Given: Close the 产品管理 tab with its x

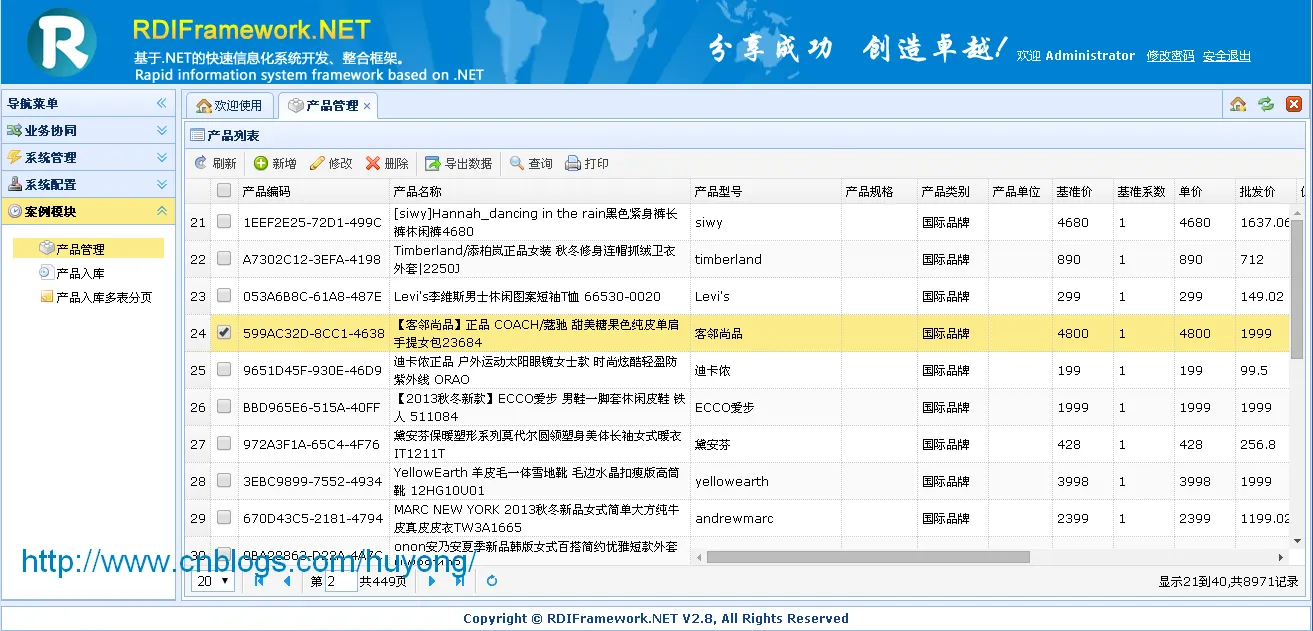Looking at the screenshot, I should [367, 106].
